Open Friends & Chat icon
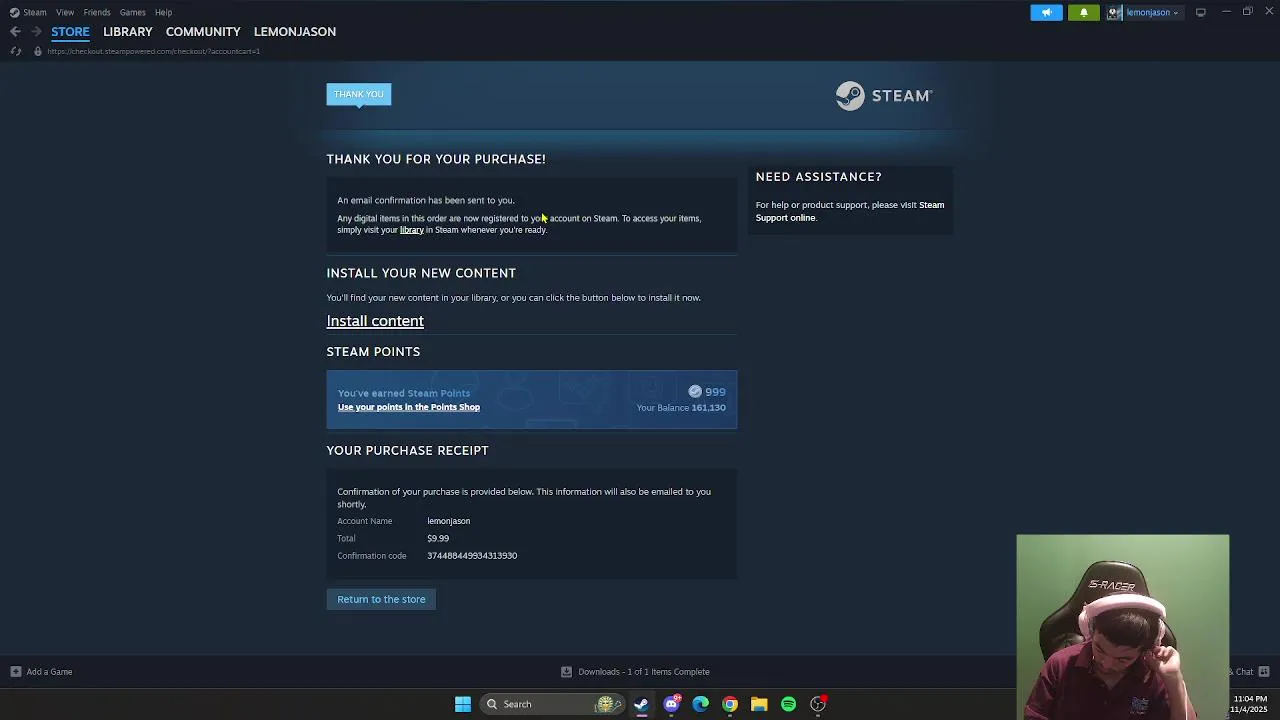The image size is (1280, 720). pyautogui.click(x=1264, y=672)
